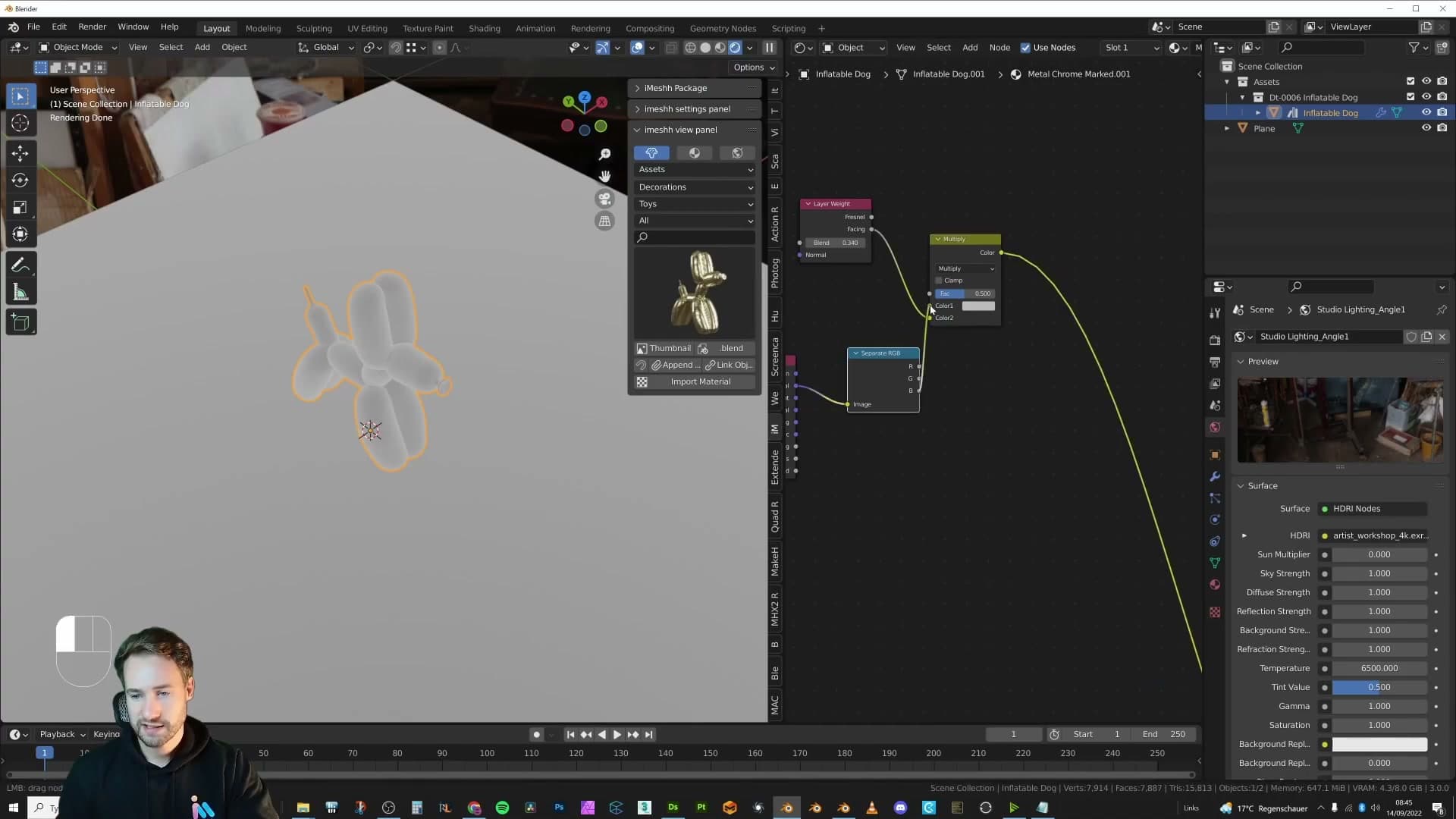Select the Add Cube tool
The height and width of the screenshot is (819, 1456).
(20, 323)
